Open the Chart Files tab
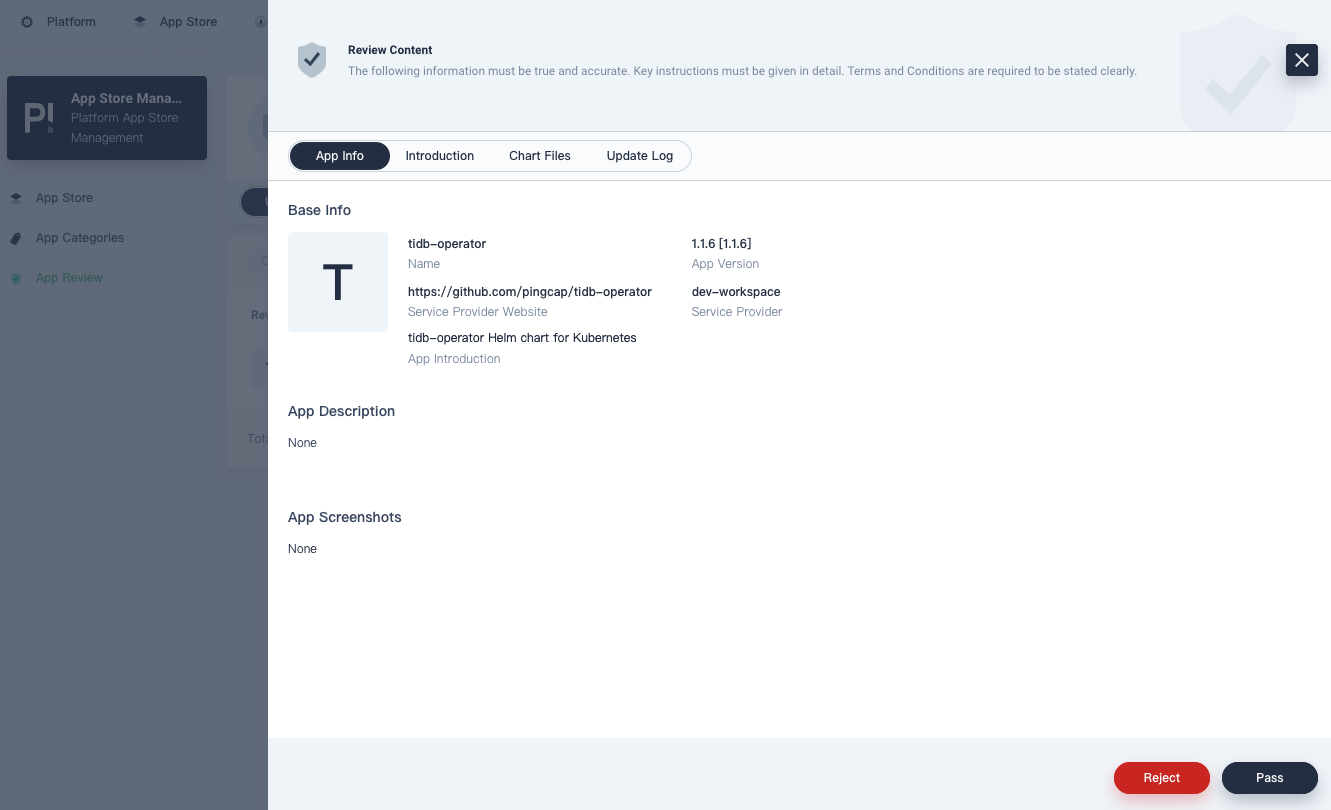1331x810 pixels. (540, 156)
